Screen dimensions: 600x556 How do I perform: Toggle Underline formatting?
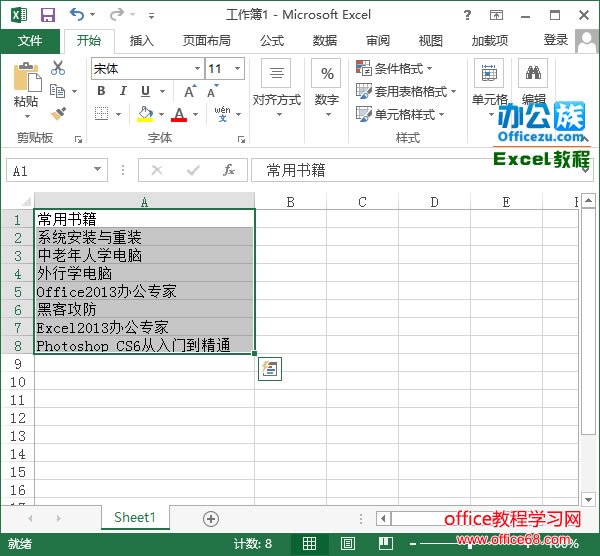[x=145, y=91]
